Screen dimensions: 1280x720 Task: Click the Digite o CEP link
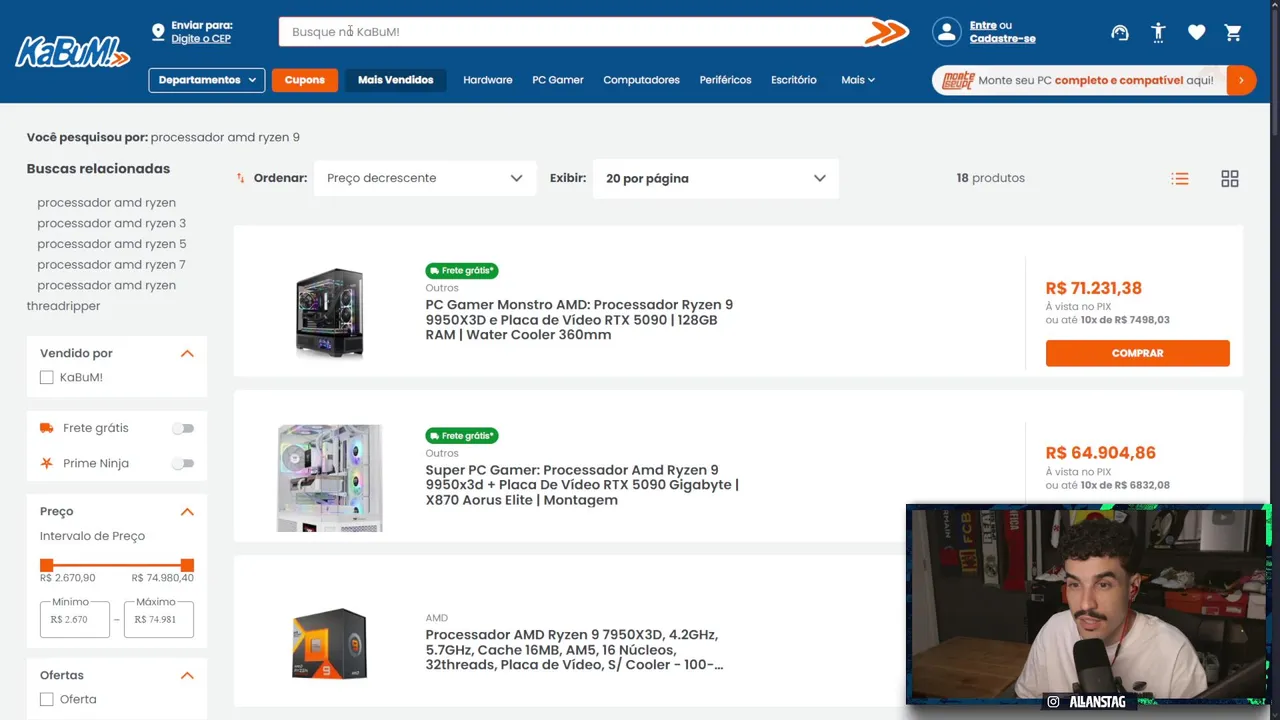[201, 39]
